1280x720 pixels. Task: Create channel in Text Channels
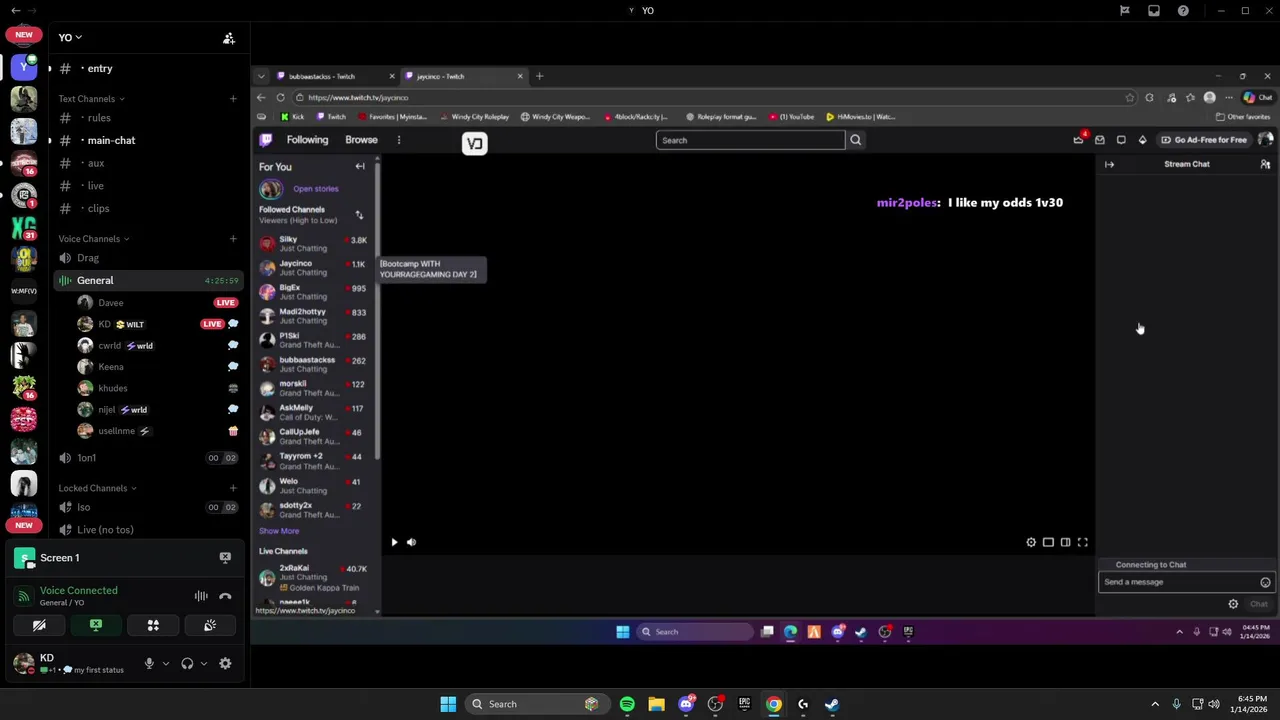point(233,99)
